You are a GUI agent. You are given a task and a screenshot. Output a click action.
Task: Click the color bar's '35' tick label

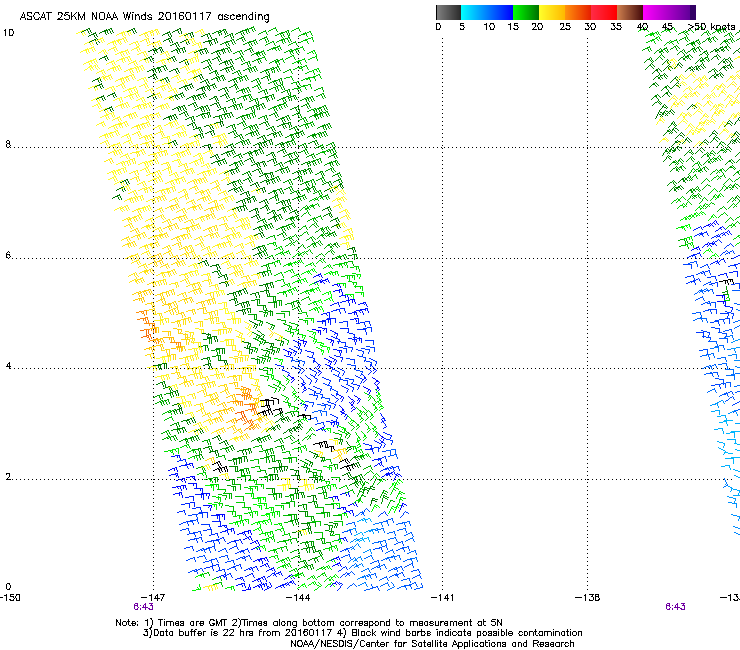click(616, 27)
